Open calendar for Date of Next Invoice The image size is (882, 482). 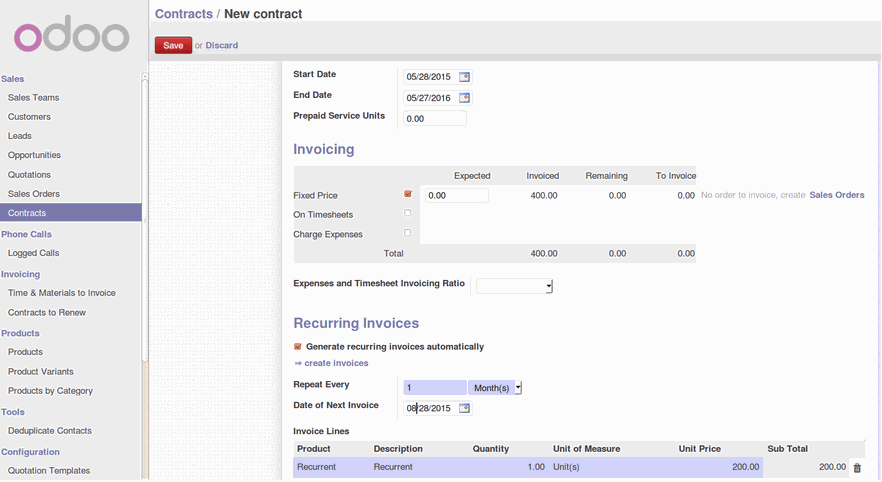tap(464, 408)
